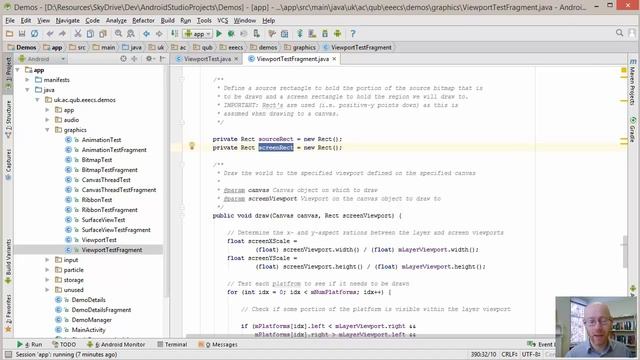The height and width of the screenshot is (360, 640).
Task: Click the editor vertical scrollbar thumb
Action: [624, 251]
